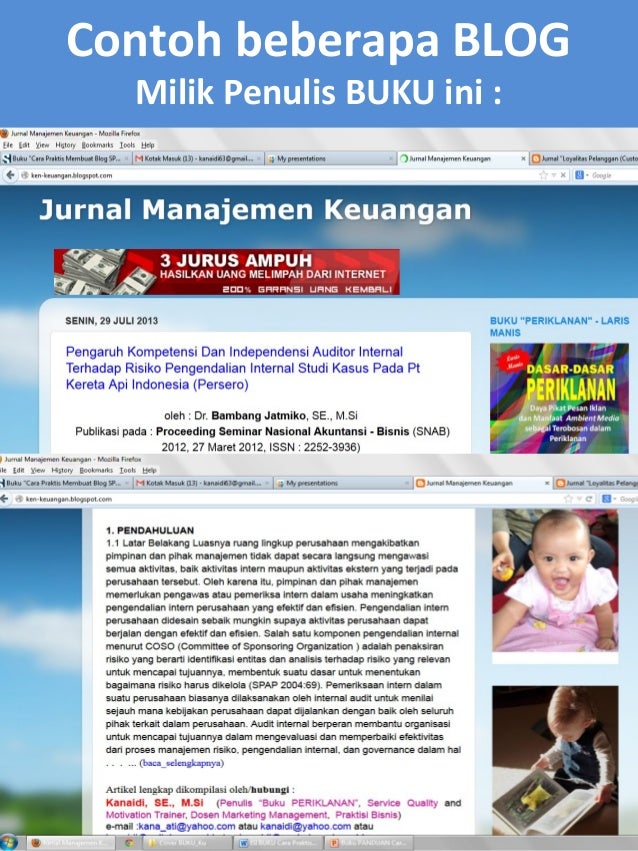
Task: Open View menu in upper Firefox window
Action: click(x=42, y=145)
